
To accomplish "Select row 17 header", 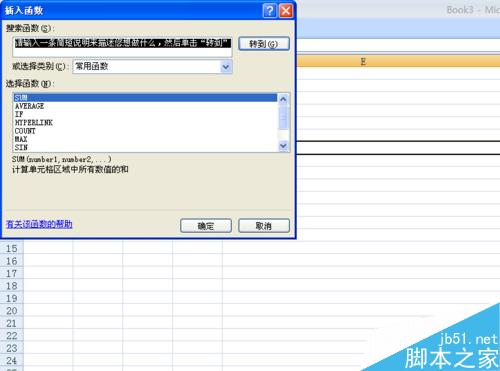I will pos(12,273).
